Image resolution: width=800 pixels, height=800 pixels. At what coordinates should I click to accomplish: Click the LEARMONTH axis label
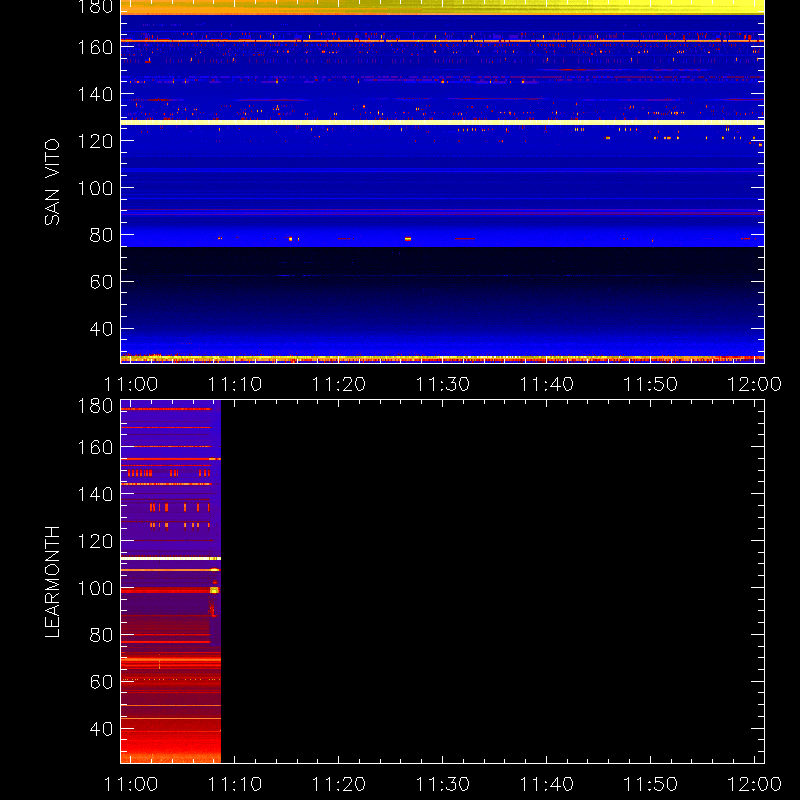click(x=52, y=582)
